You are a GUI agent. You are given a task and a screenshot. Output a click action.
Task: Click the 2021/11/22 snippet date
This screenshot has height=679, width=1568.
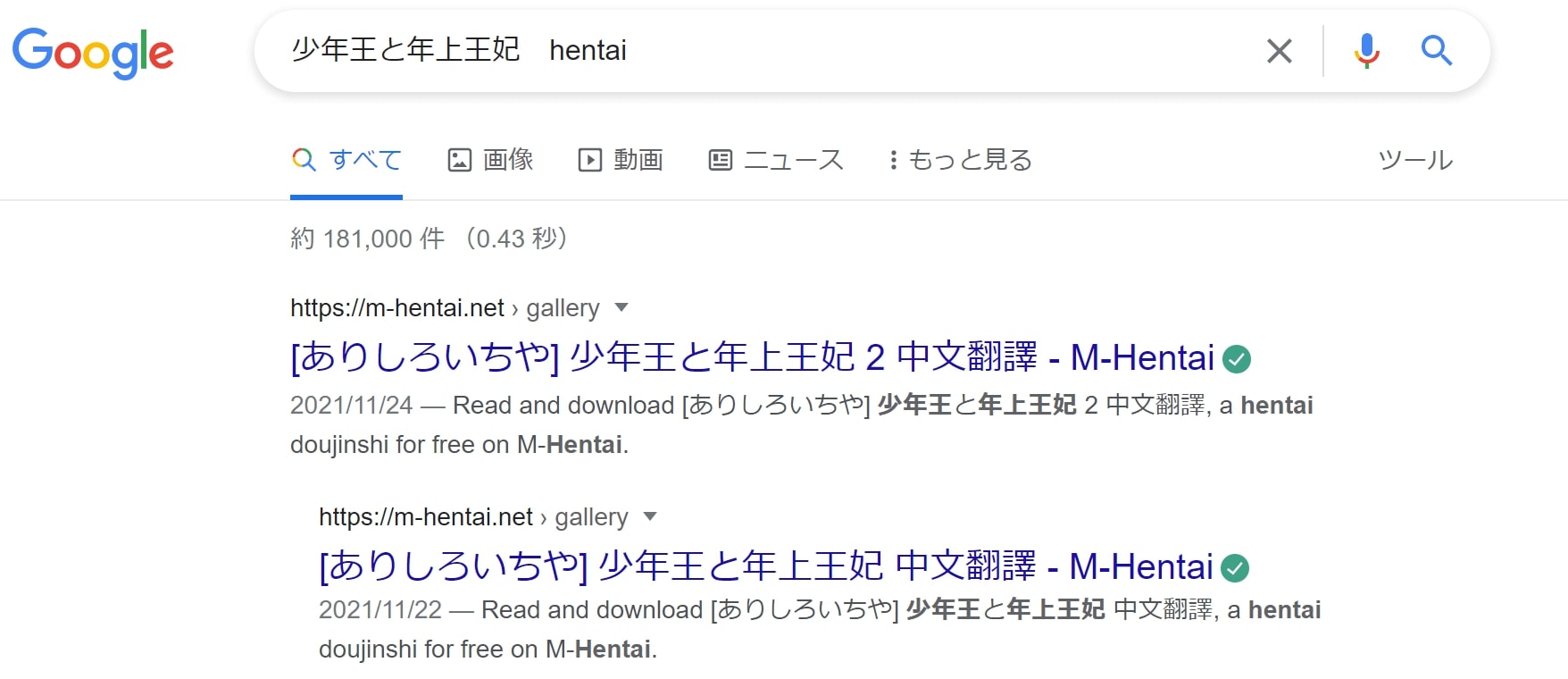tap(380, 609)
